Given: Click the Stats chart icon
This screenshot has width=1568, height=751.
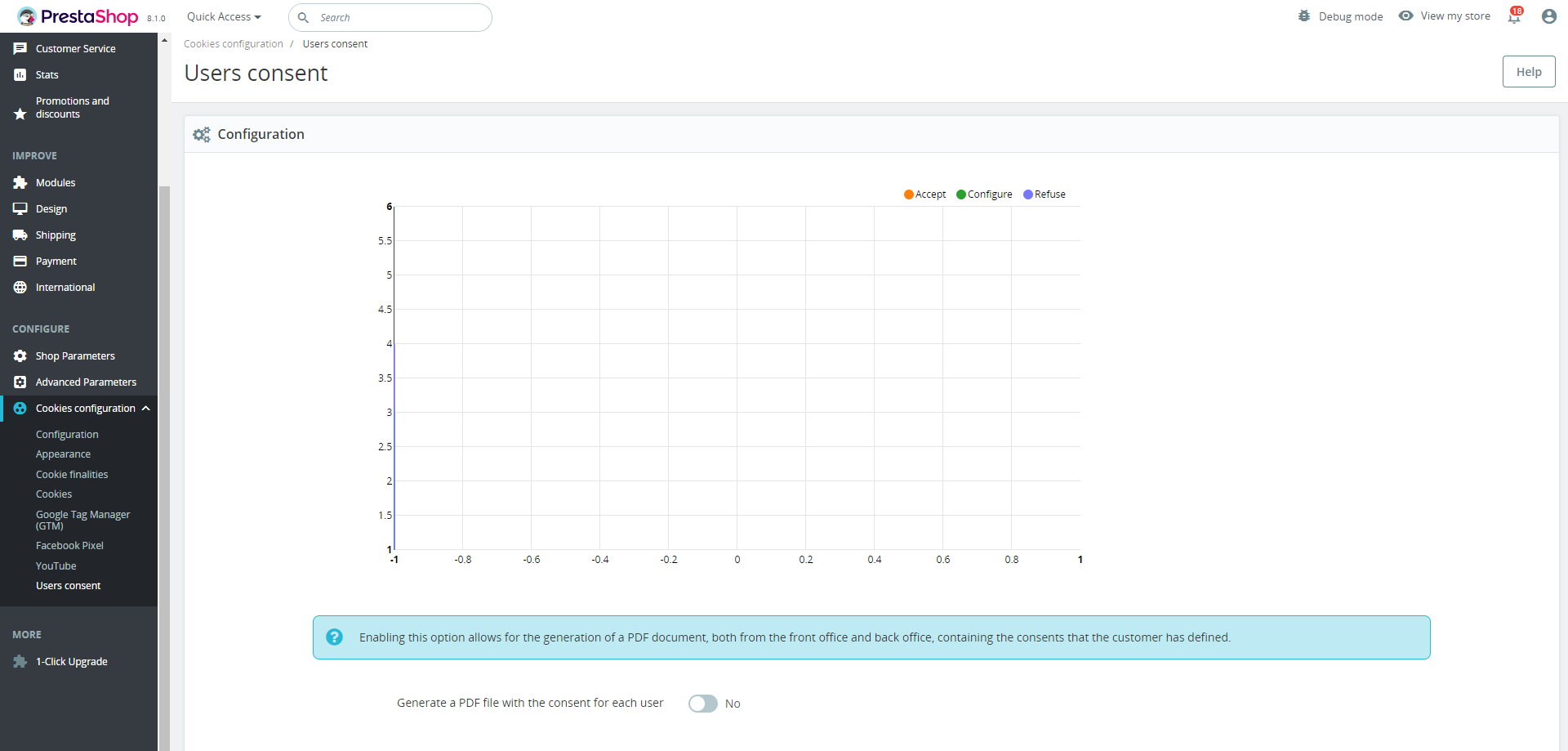Looking at the screenshot, I should coord(20,74).
